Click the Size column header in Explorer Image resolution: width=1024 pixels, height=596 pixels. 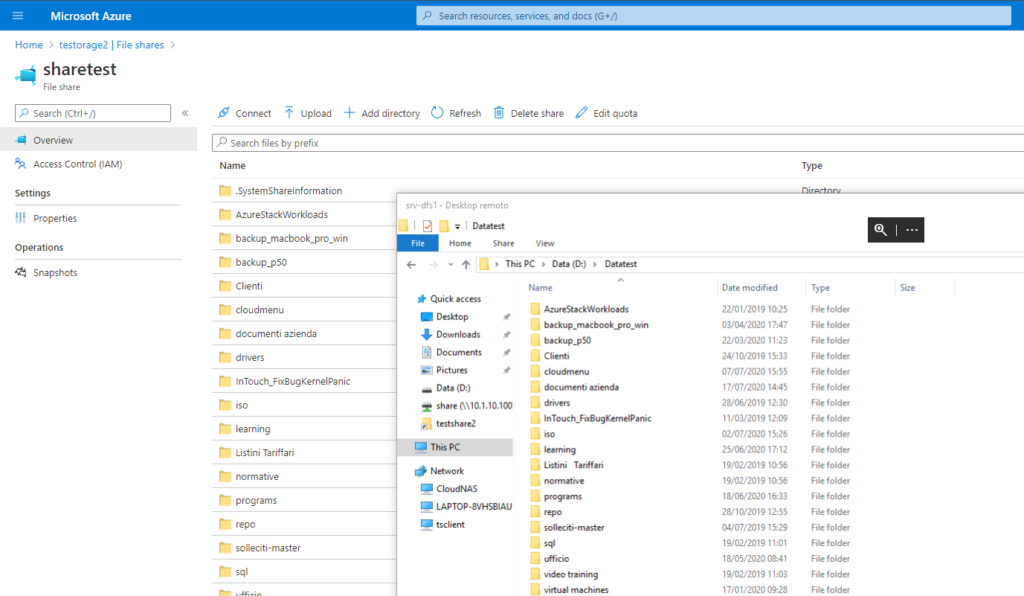pyautogui.click(x=907, y=287)
